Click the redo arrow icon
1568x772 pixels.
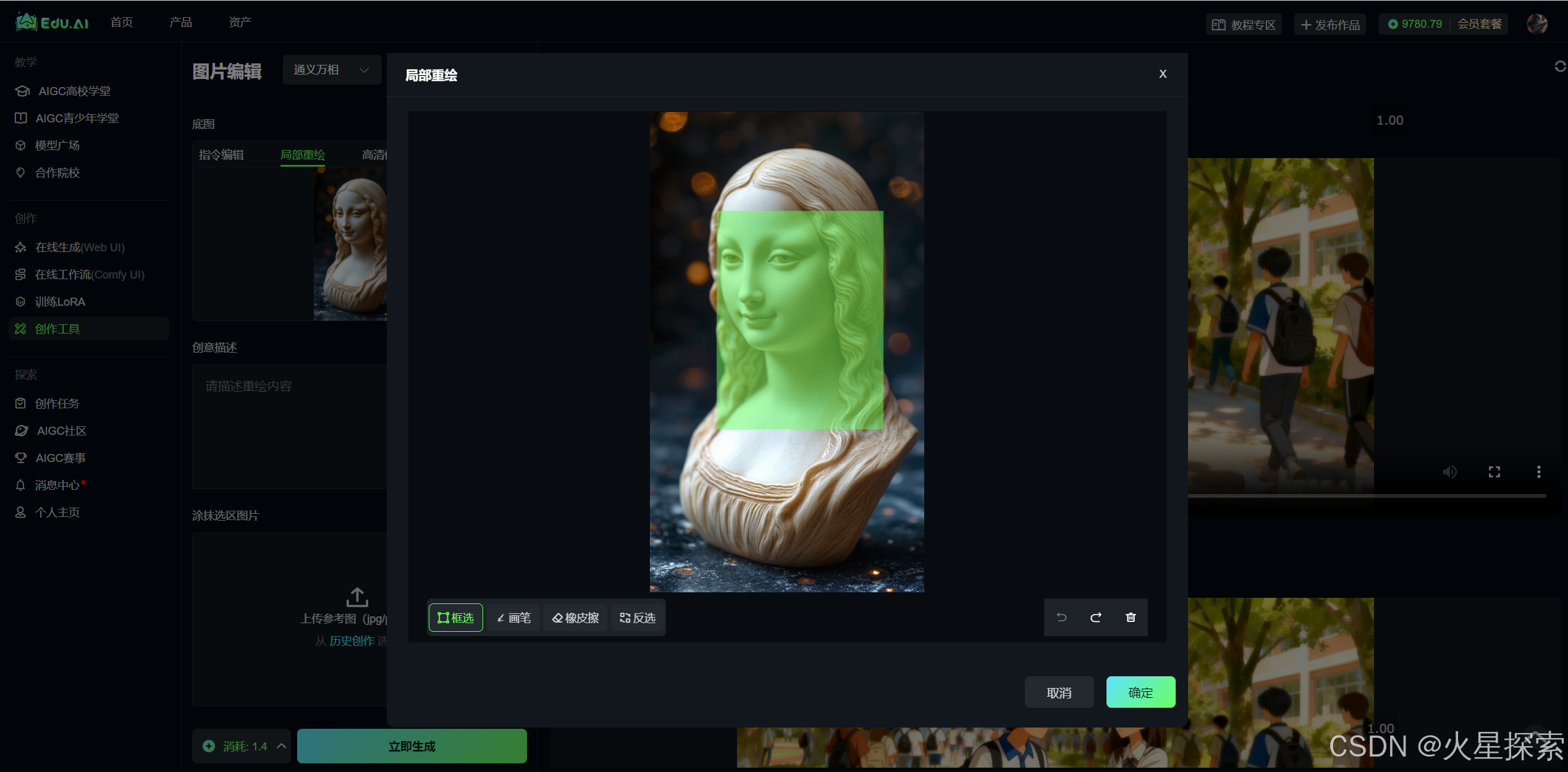pos(1096,617)
